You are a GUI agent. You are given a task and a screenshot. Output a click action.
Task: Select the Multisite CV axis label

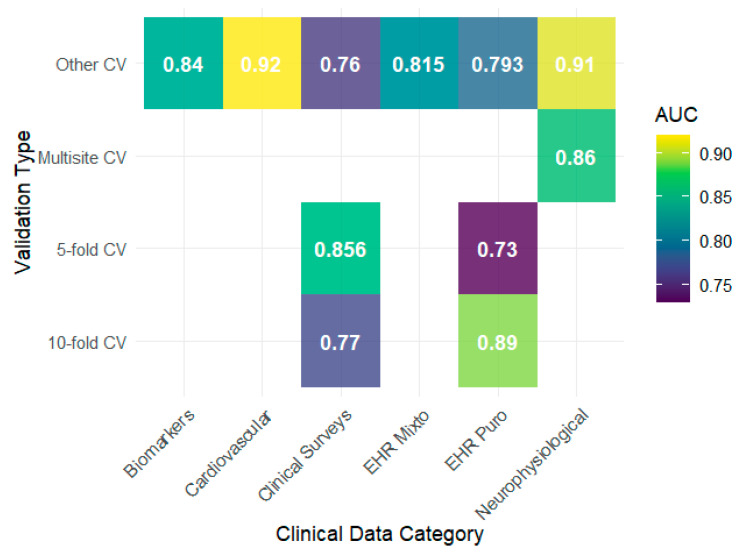(x=82, y=157)
